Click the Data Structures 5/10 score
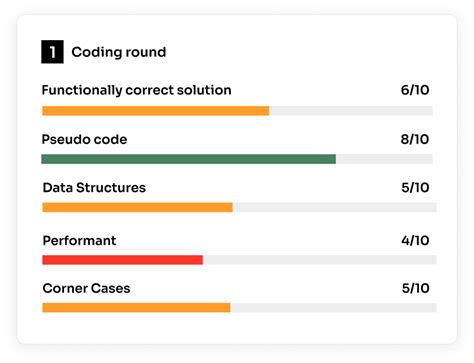 415,187
